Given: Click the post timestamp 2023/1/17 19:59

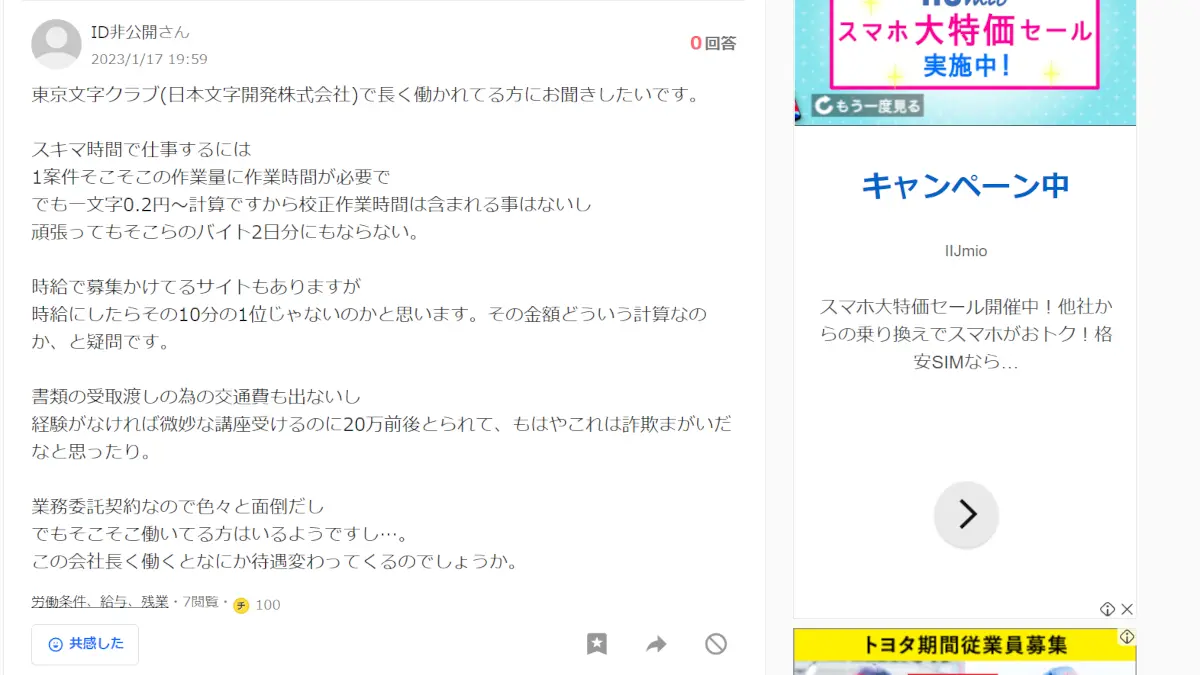Looking at the screenshot, I should (149, 59).
